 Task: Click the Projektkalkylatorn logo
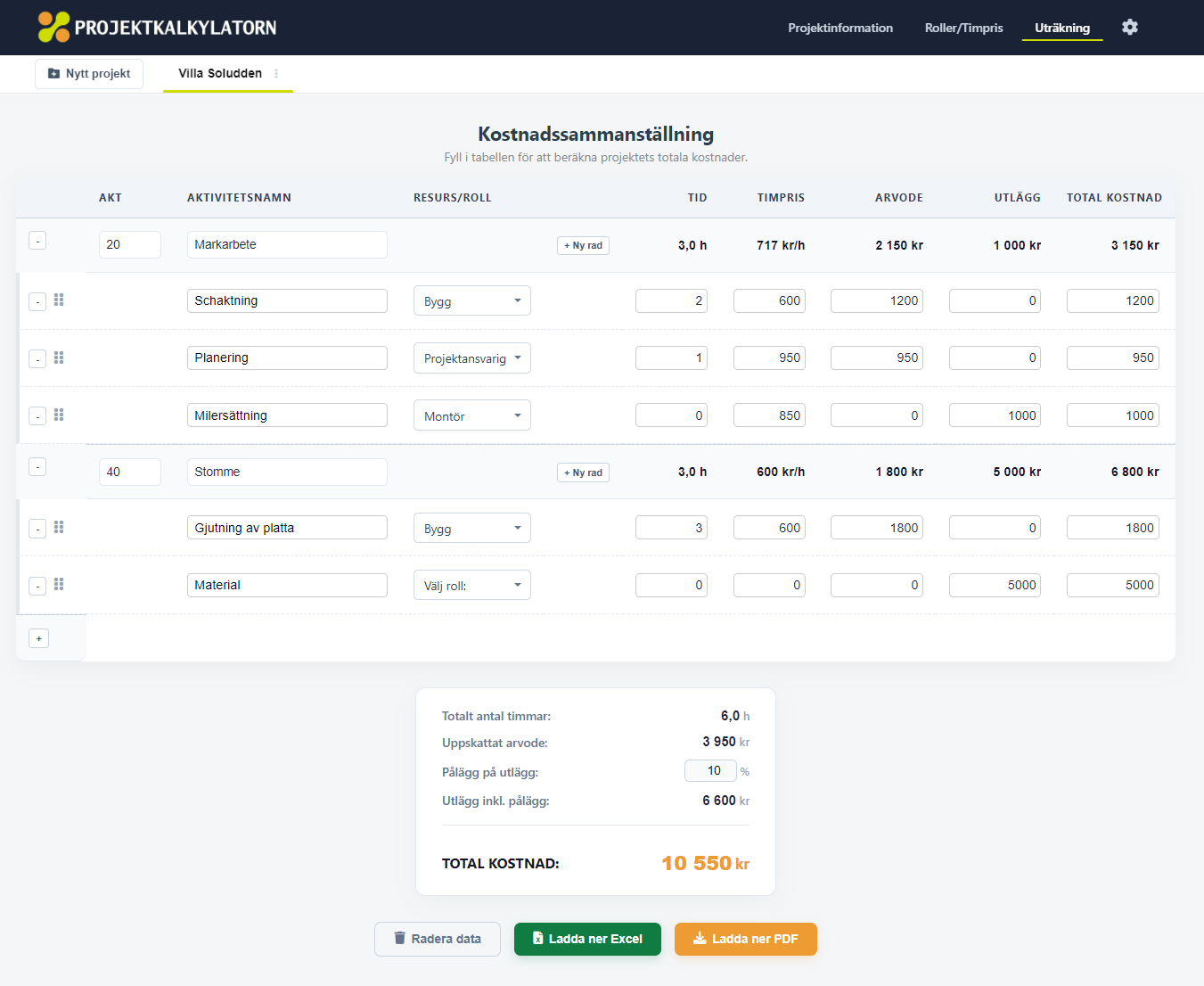point(158,28)
